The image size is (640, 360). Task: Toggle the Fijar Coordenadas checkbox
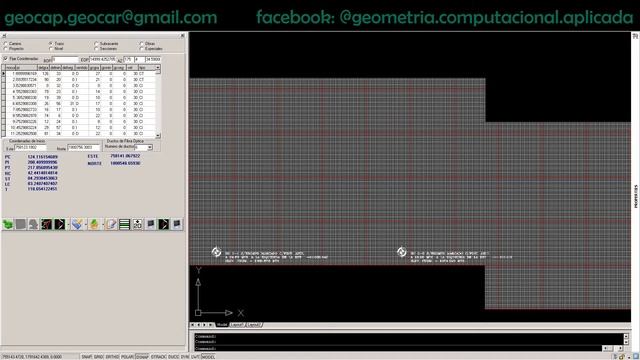click(6, 59)
